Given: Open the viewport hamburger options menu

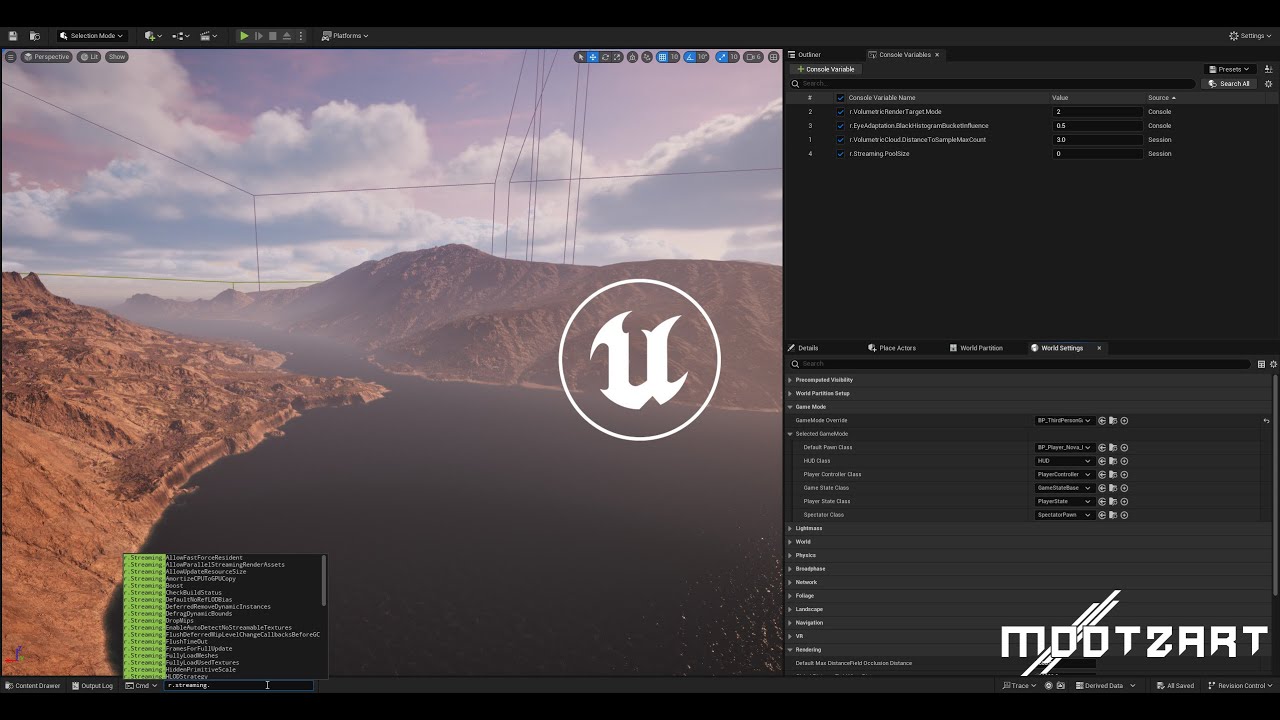Looking at the screenshot, I should pyautogui.click(x=11, y=57).
